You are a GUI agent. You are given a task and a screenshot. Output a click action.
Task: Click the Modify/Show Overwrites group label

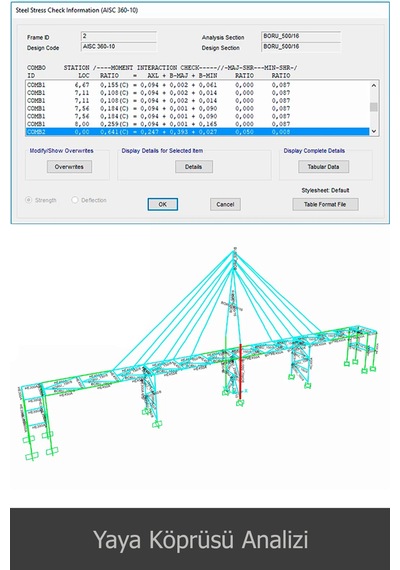pyautogui.click(x=61, y=150)
